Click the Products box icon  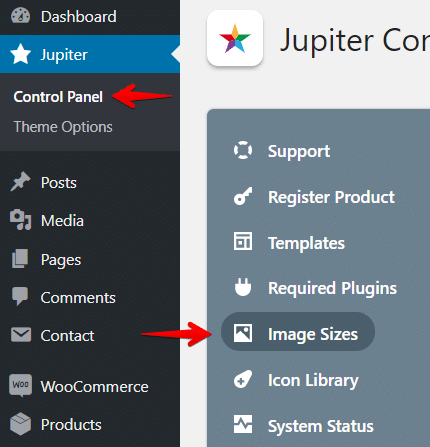click(x=20, y=424)
